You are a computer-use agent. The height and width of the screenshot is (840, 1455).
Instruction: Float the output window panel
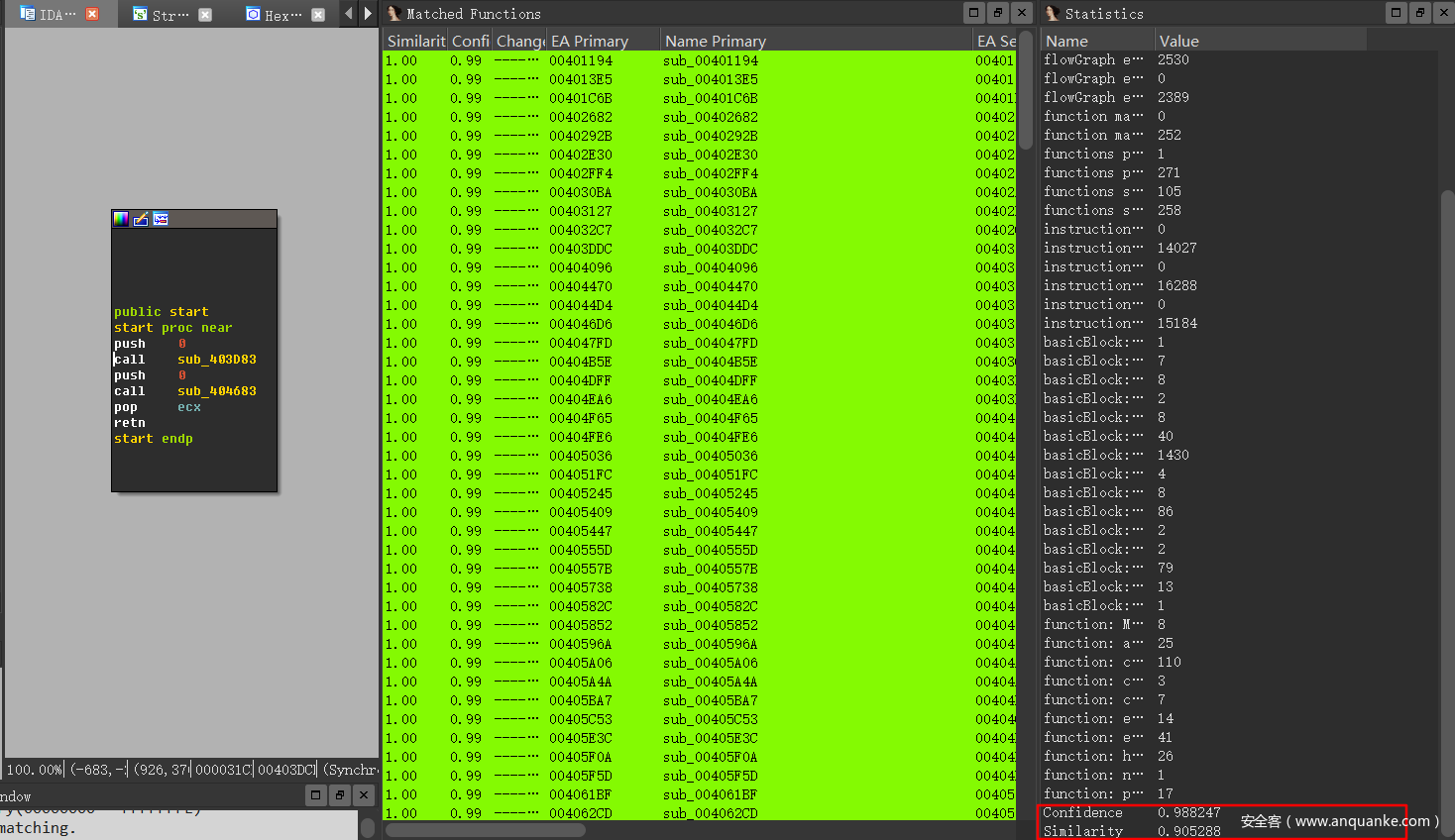(340, 795)
